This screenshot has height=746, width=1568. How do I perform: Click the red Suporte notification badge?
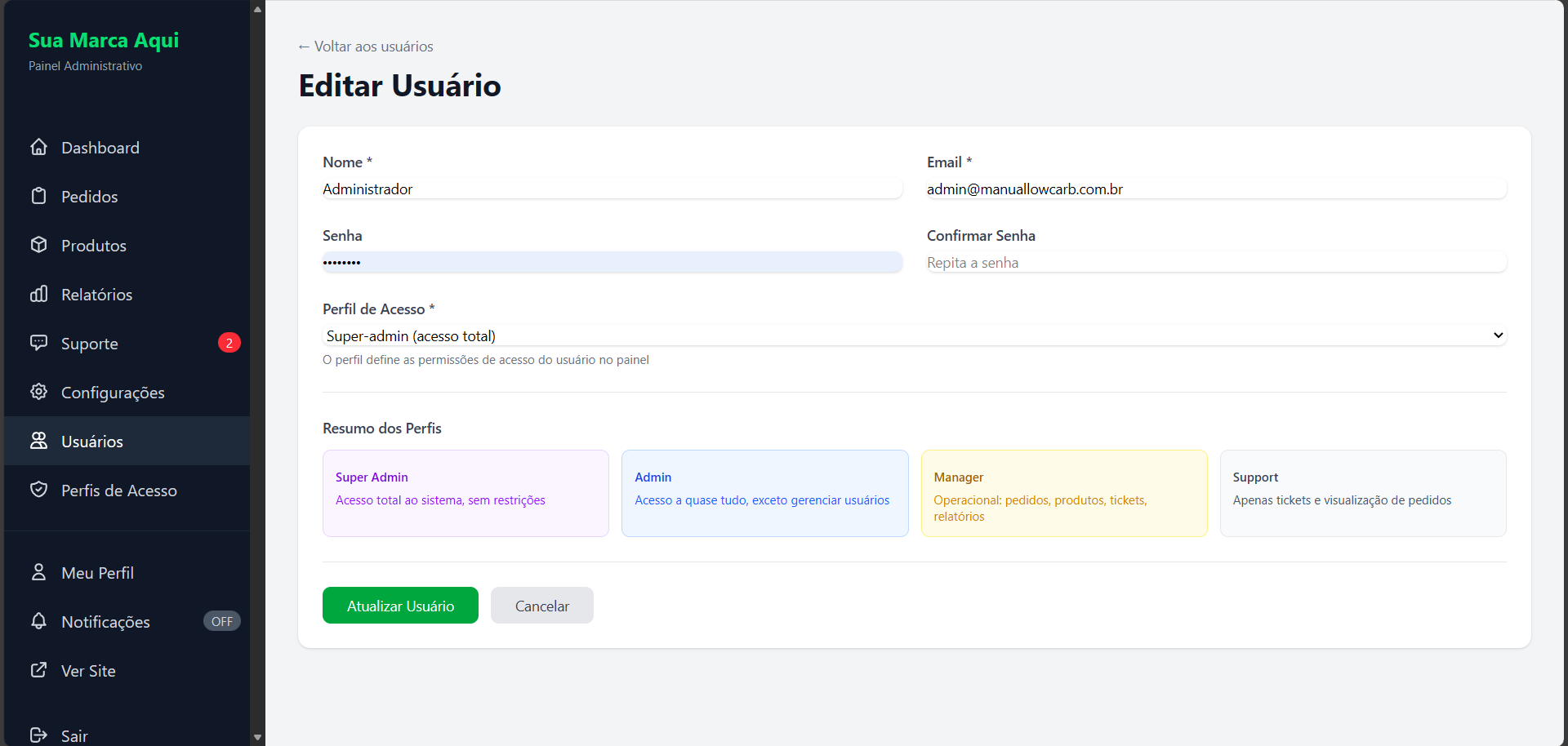(x=229, y=343)
